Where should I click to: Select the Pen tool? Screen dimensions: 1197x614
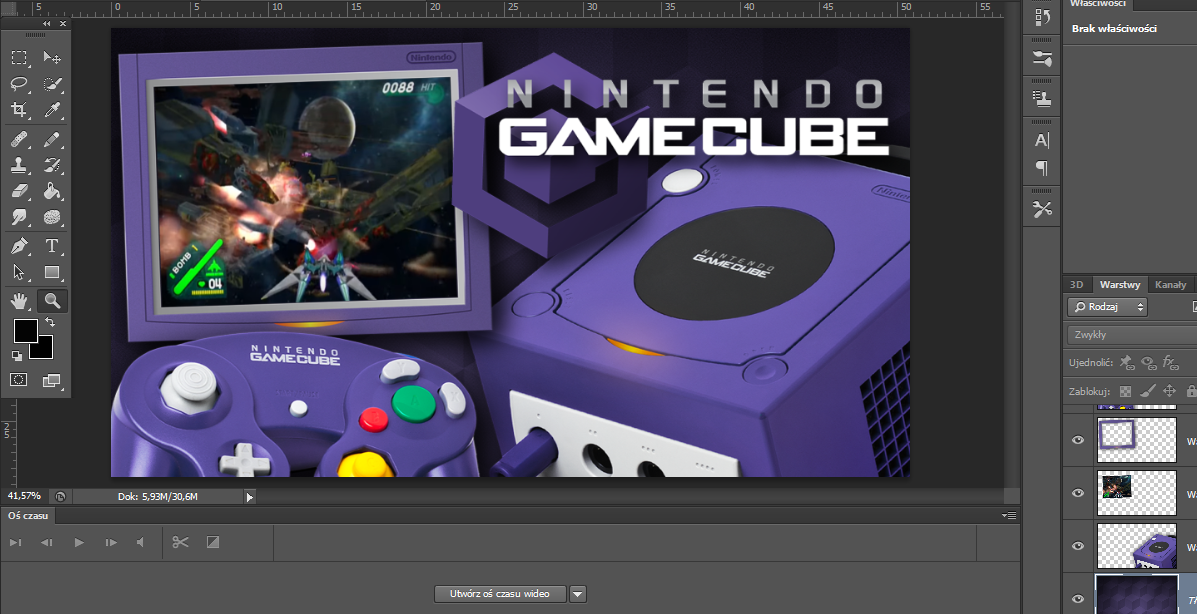[x=19, y=246]
